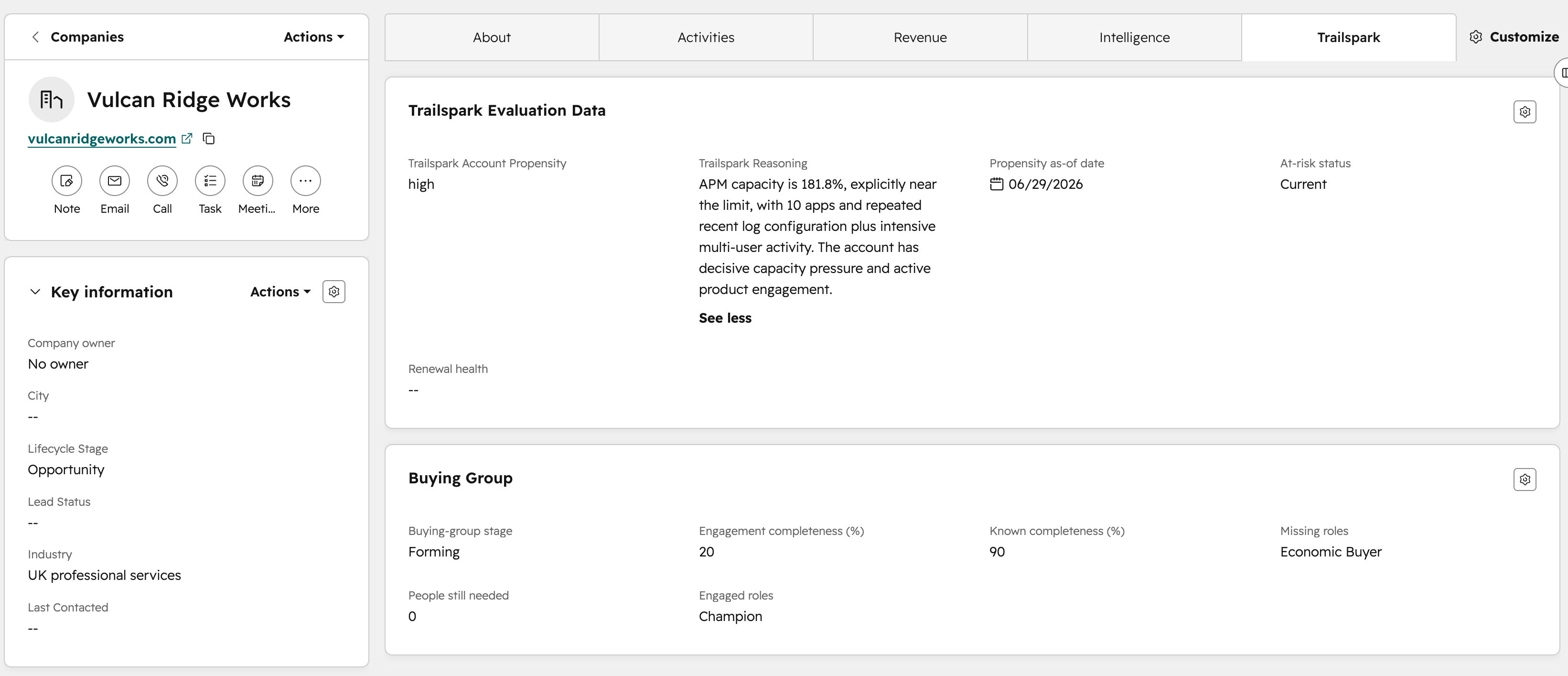Open Buying Group card settings
The width and height of the screenshot is (1568, 676).
click(x=1524, y=480)
